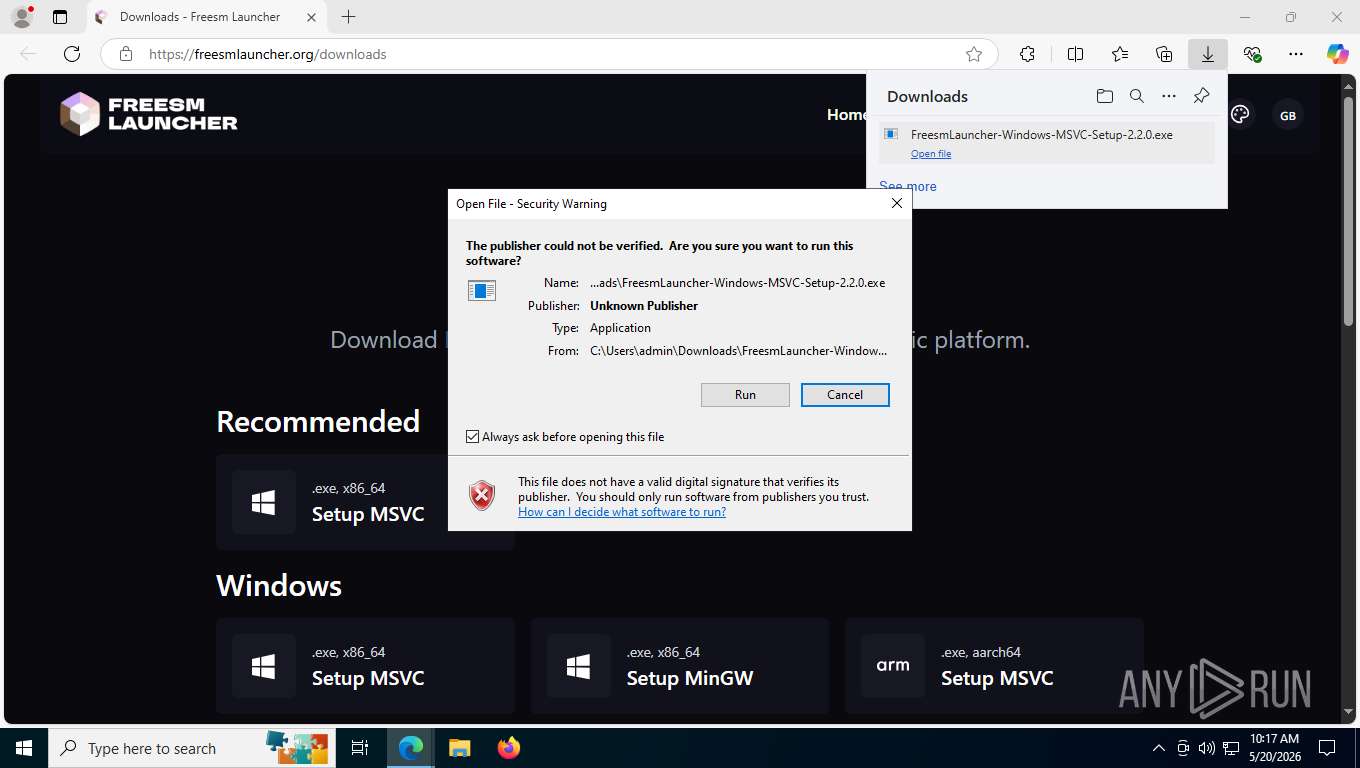
Task: Click the Freesm Launcher logo
Action: pyautogui.click(x=149, y=114)
